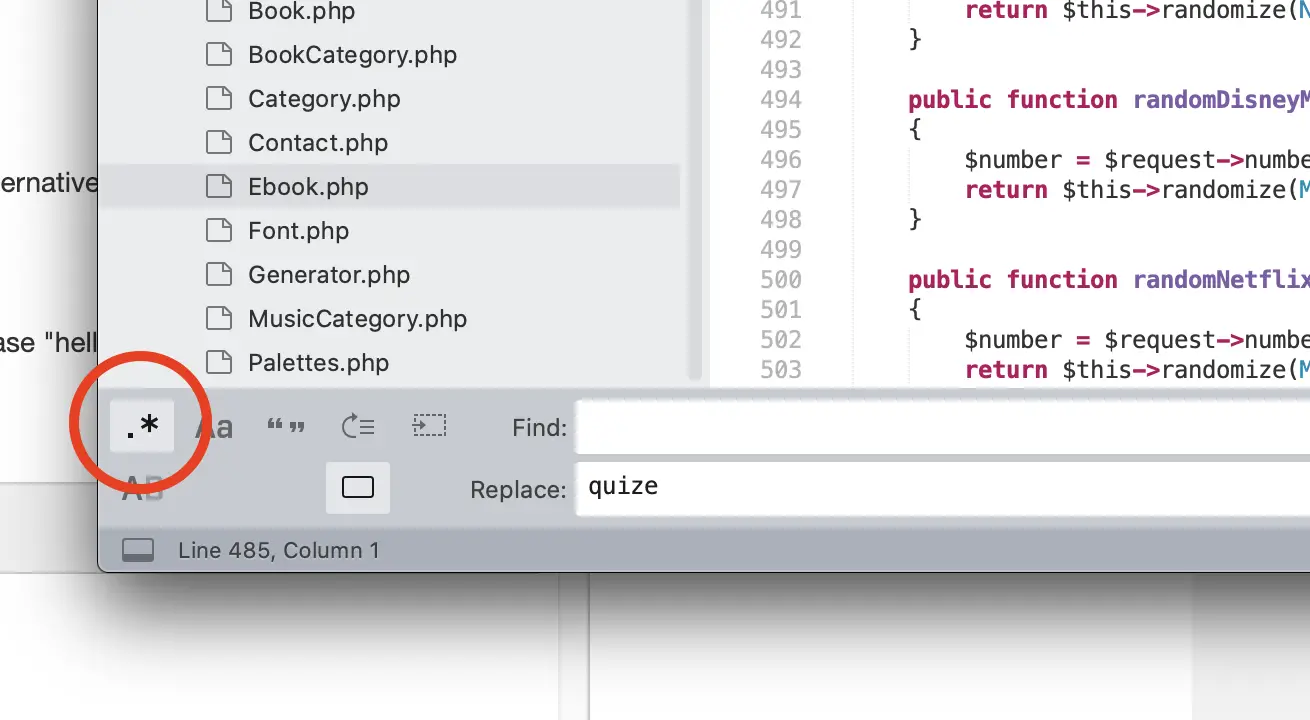Click the randomDisneyM function declaration
Viewport: 1310px width, 720px height.
pos(1108,100)
